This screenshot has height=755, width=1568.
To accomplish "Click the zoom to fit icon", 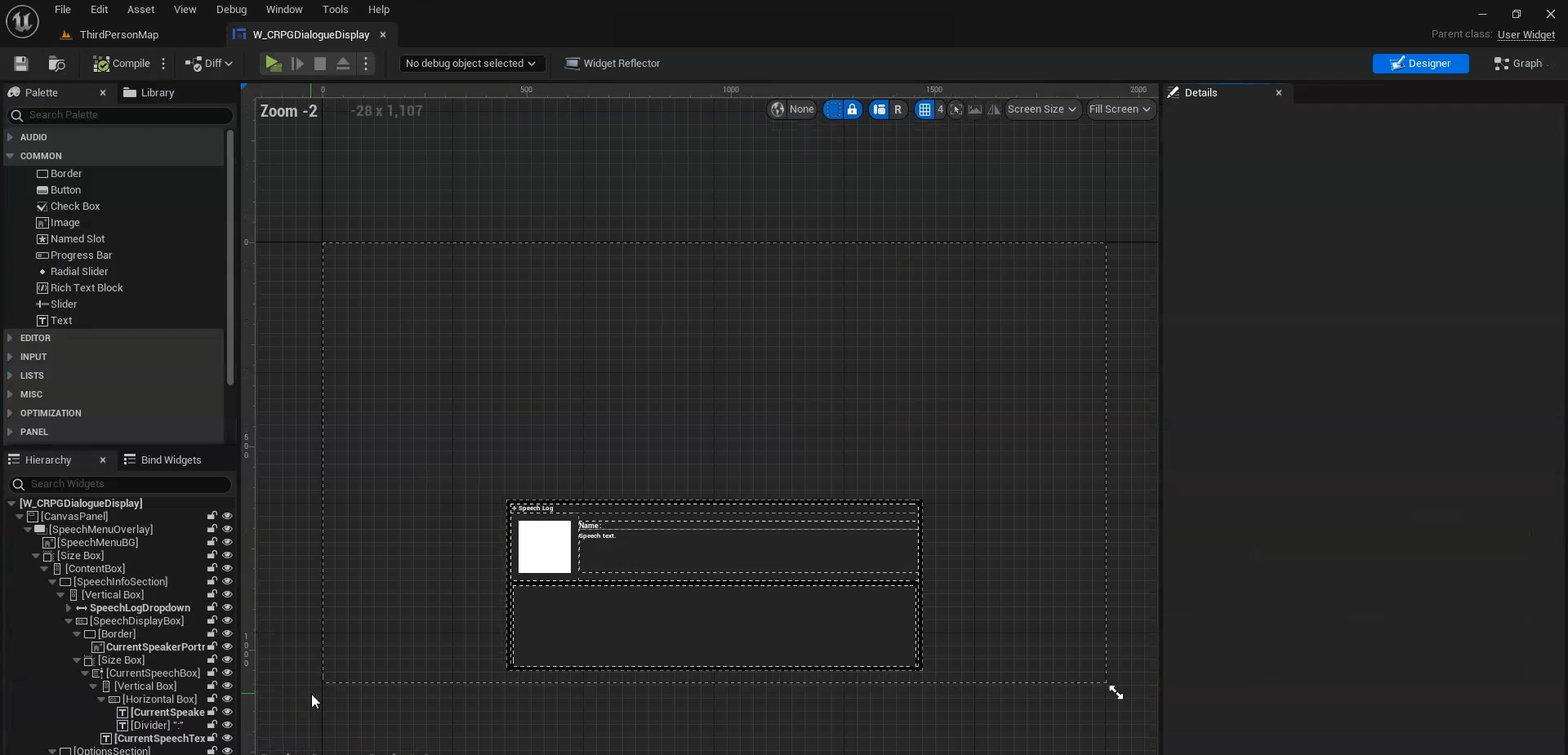I will pyautogui.click(x=955, y=109).
